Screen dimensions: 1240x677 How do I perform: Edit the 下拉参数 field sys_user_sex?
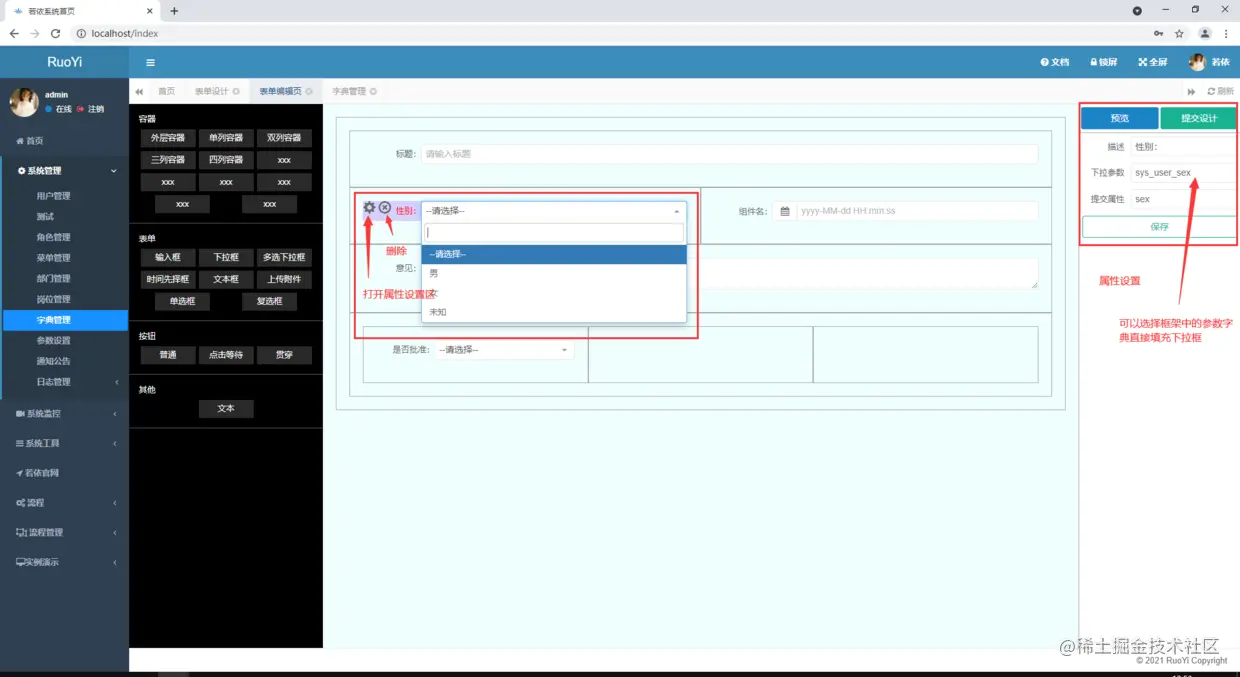click(1184, 173)
